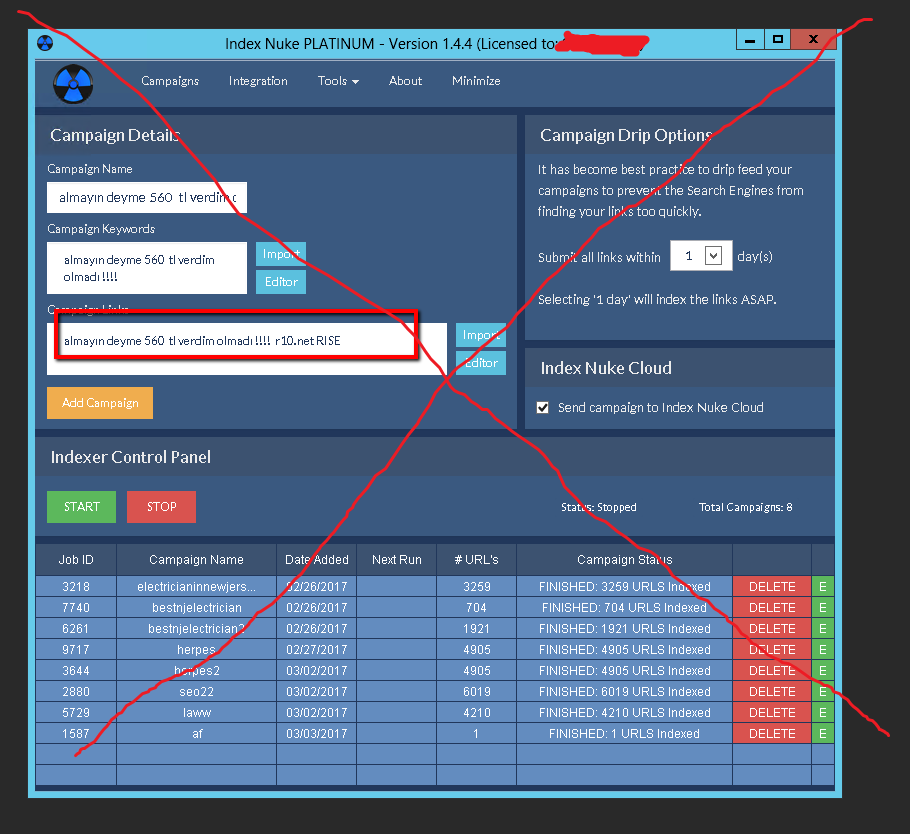This screenshot has width=910, height=834.
Task: Delete the bestnjelectrician campaign job 7740
Action: point(772,607)
